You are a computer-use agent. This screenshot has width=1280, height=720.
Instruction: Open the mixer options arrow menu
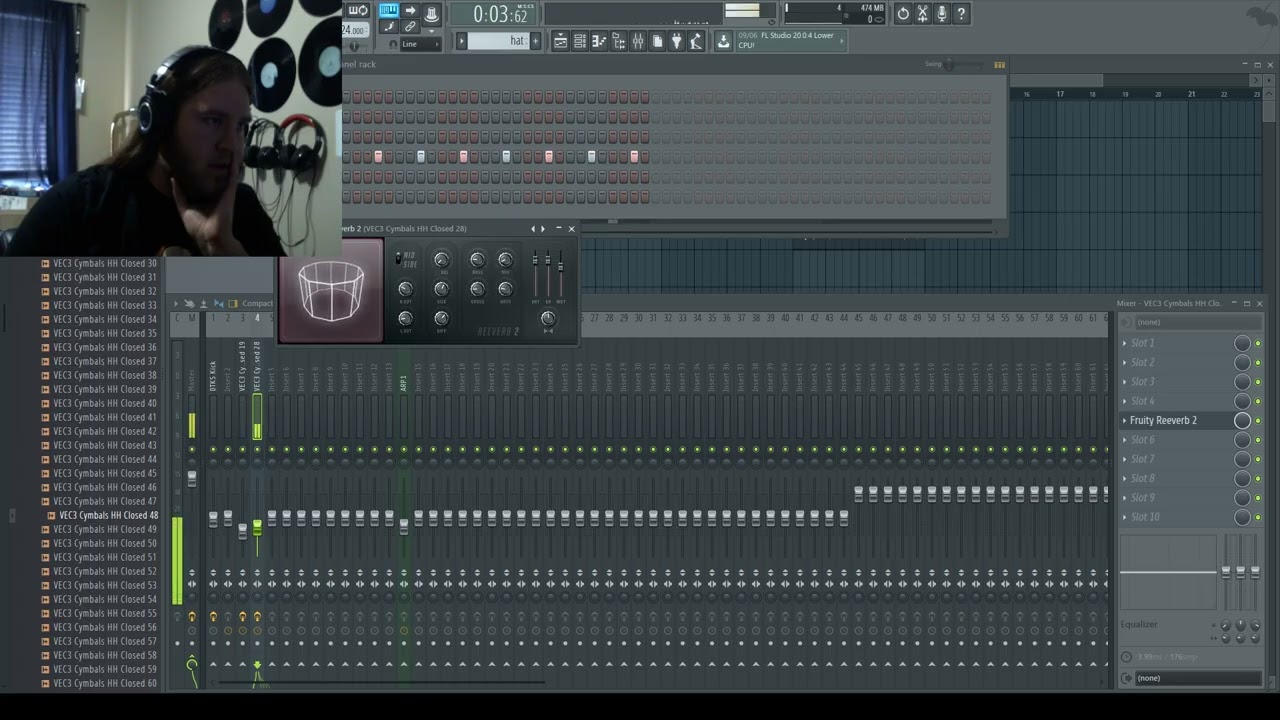tap(176, 303)
